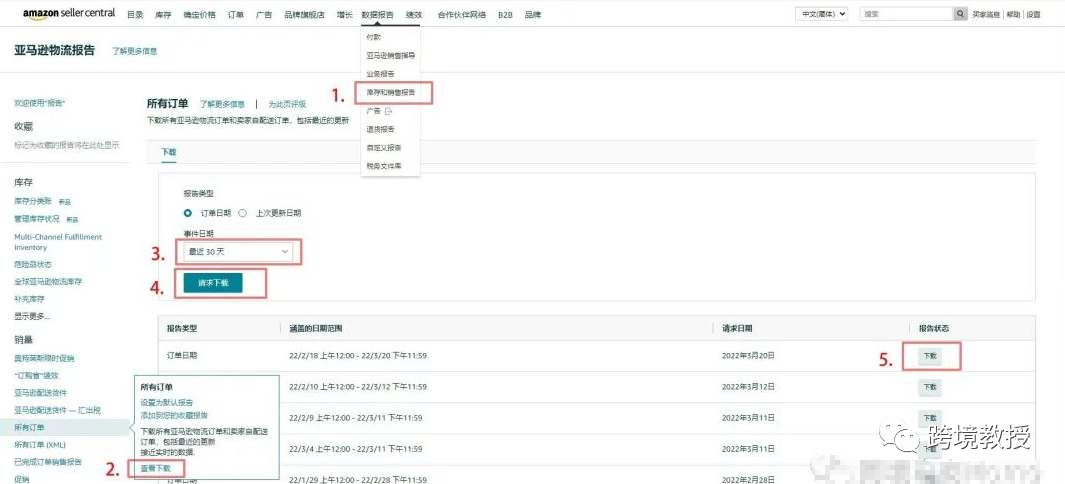The height and width of the screenshot is (484, 1065).
Task: Click the 为此页评级 link
Action: [x=287, y=105]
